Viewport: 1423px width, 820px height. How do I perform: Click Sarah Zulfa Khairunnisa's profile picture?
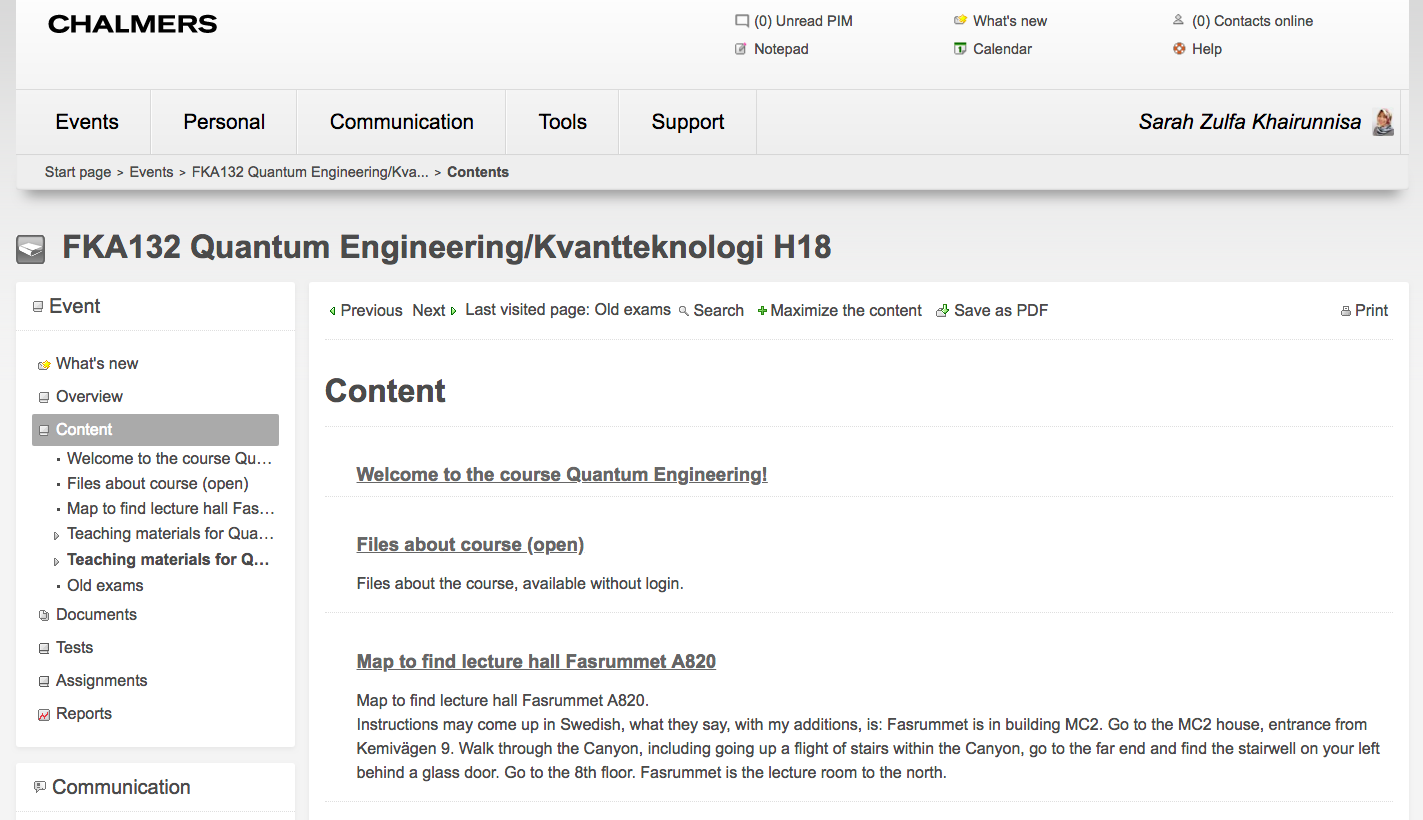[x=1383, y=122]
